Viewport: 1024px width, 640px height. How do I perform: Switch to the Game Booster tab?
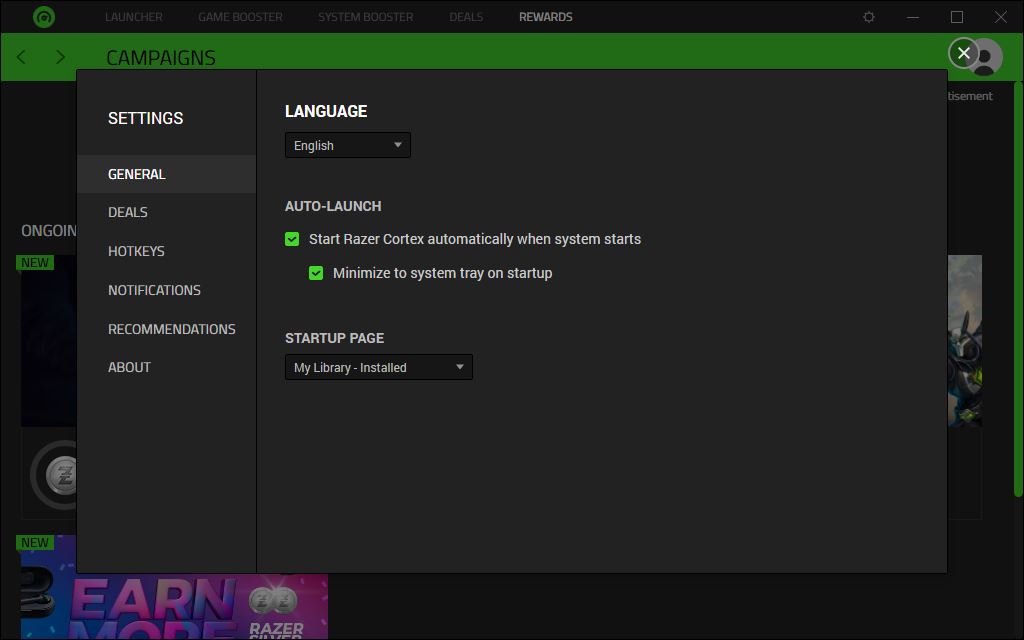[240, 17]
